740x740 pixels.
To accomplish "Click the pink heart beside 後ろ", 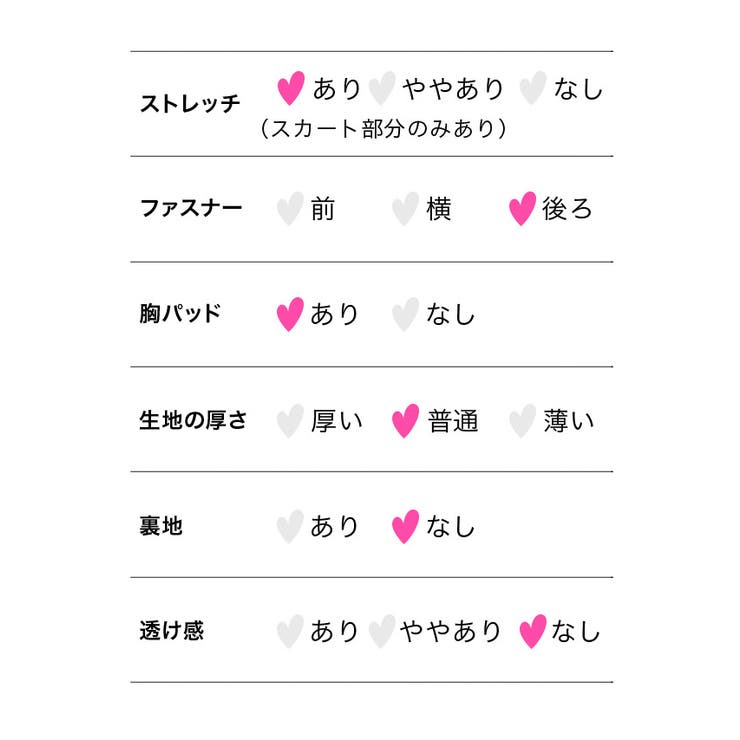I will (x=522, y=209).
